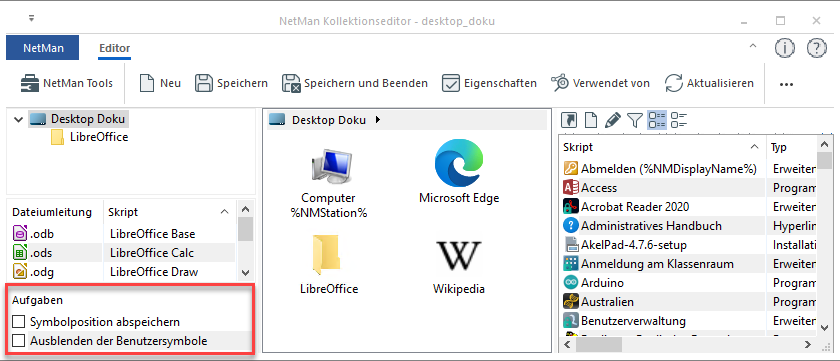The width and height of the screenshot is (840, 361).
Task: Open NetMan Tools in the toolbar
Action: [66, 83]
